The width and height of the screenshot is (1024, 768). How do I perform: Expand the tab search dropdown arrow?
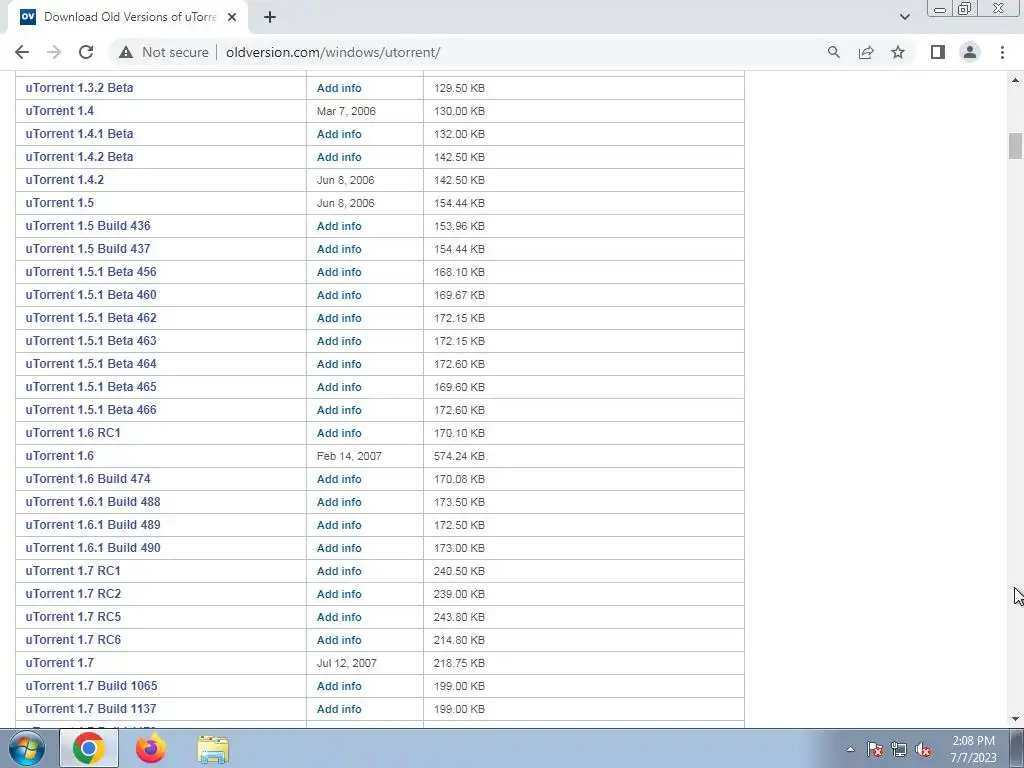[904, 17]
